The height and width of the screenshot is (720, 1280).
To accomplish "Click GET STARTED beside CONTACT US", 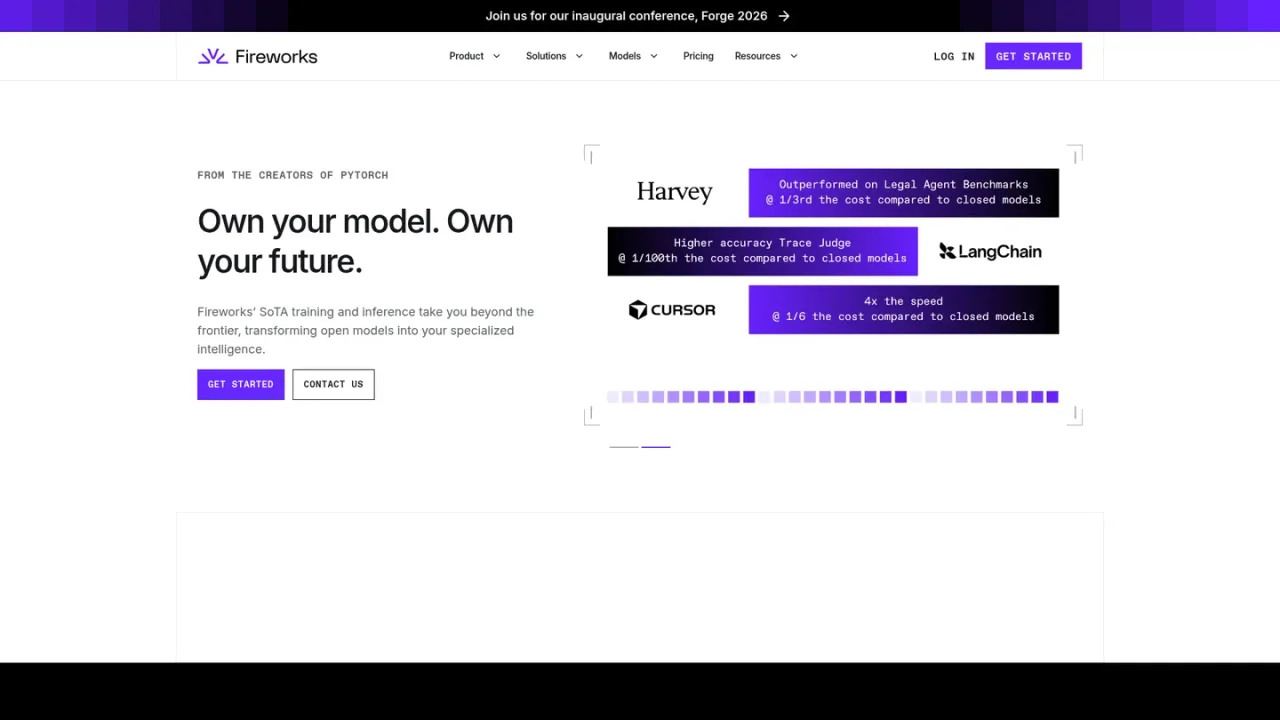I will pyautogui.click(x=240, y=384).
